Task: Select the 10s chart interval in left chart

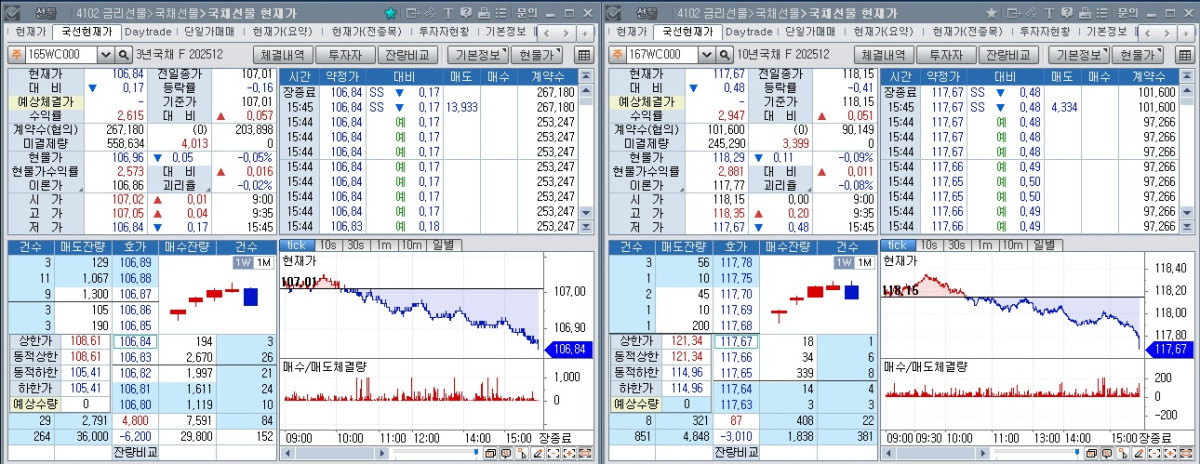Action: (x=327, y=245)
